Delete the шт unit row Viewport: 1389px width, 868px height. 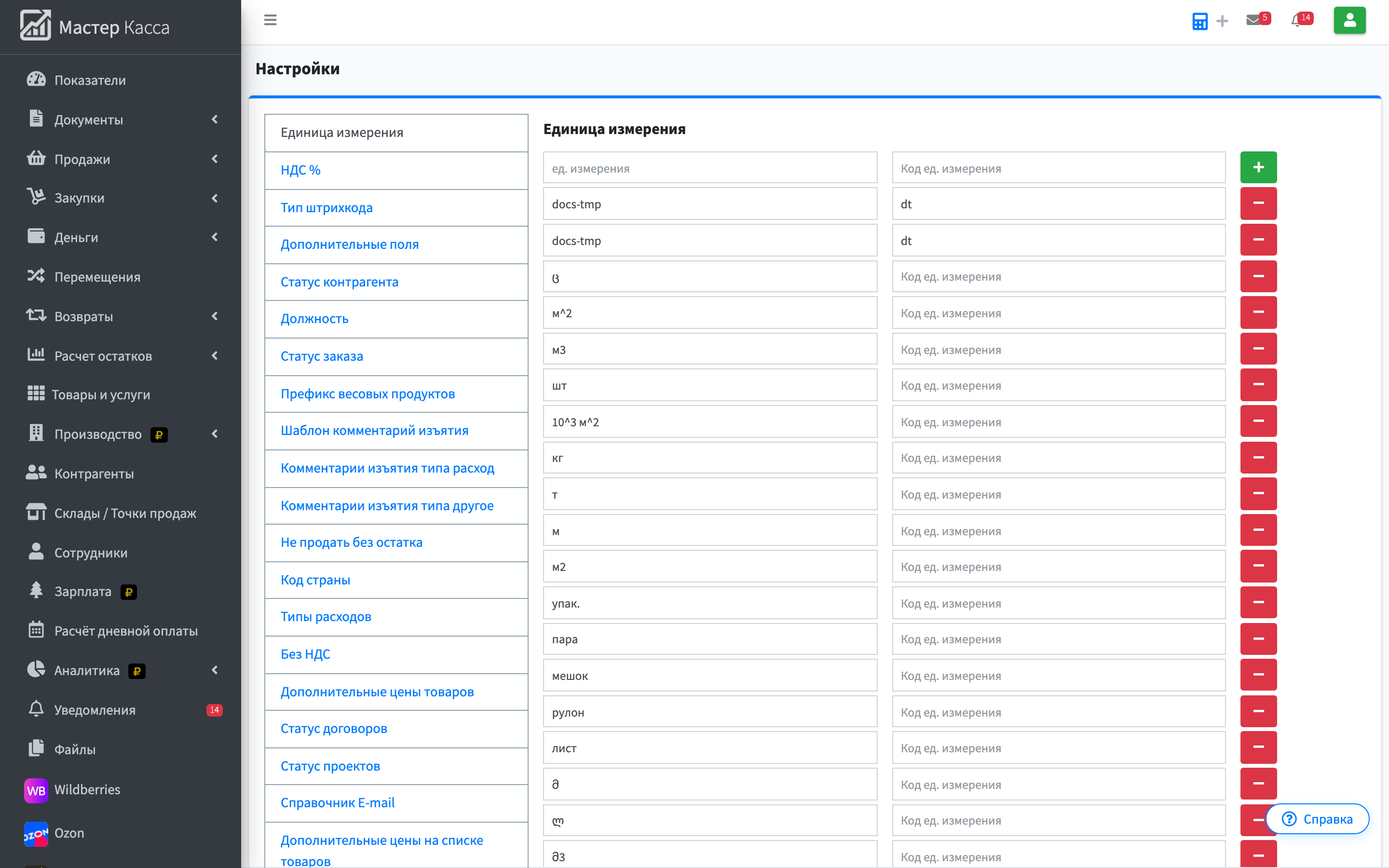tap(1258, 385)
